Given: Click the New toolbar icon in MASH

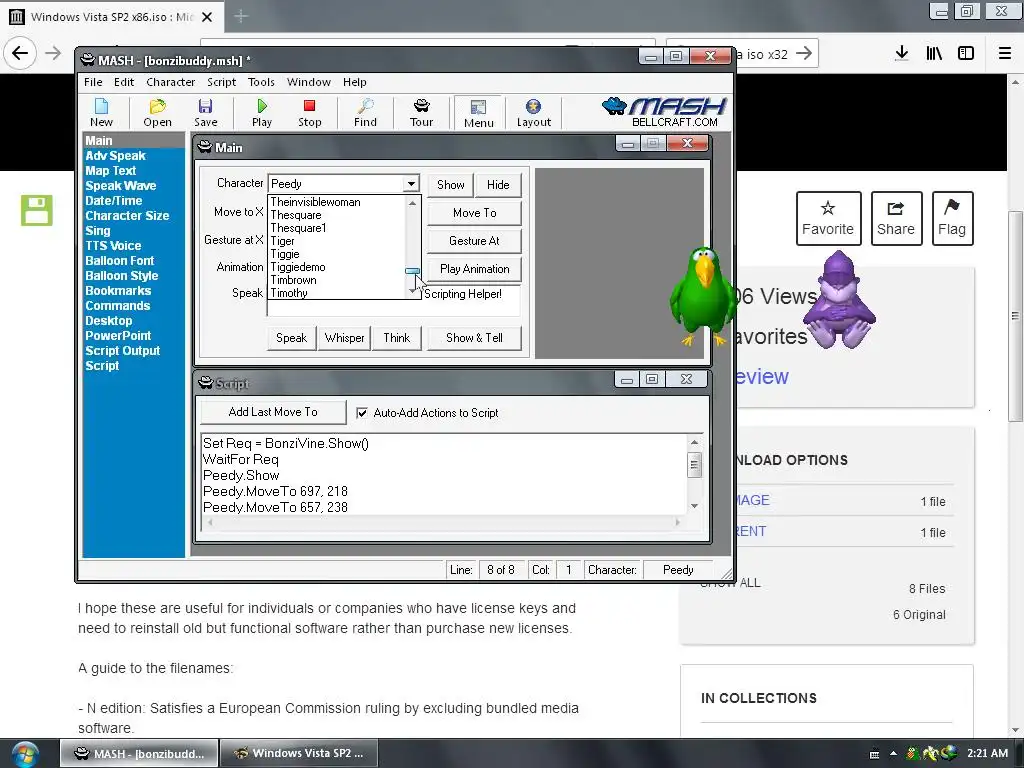Looking at the screenshot, I should tap(101, 112).
